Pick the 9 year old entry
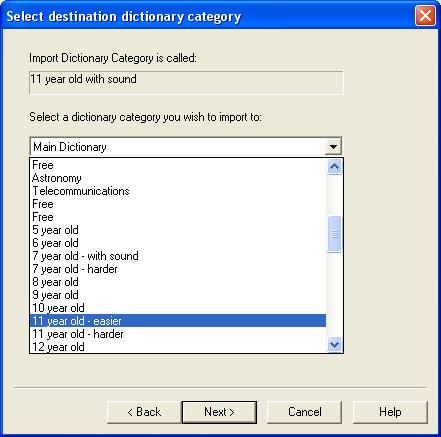441x437 pixels. click(x=178, y=295)
